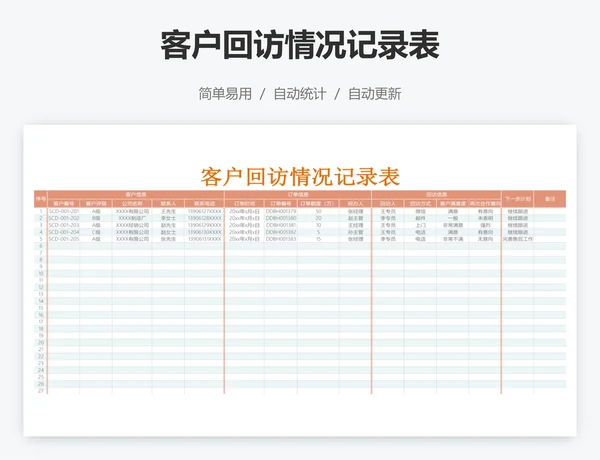Select the 公司名称 column header
600x460 pixels.
132,204
